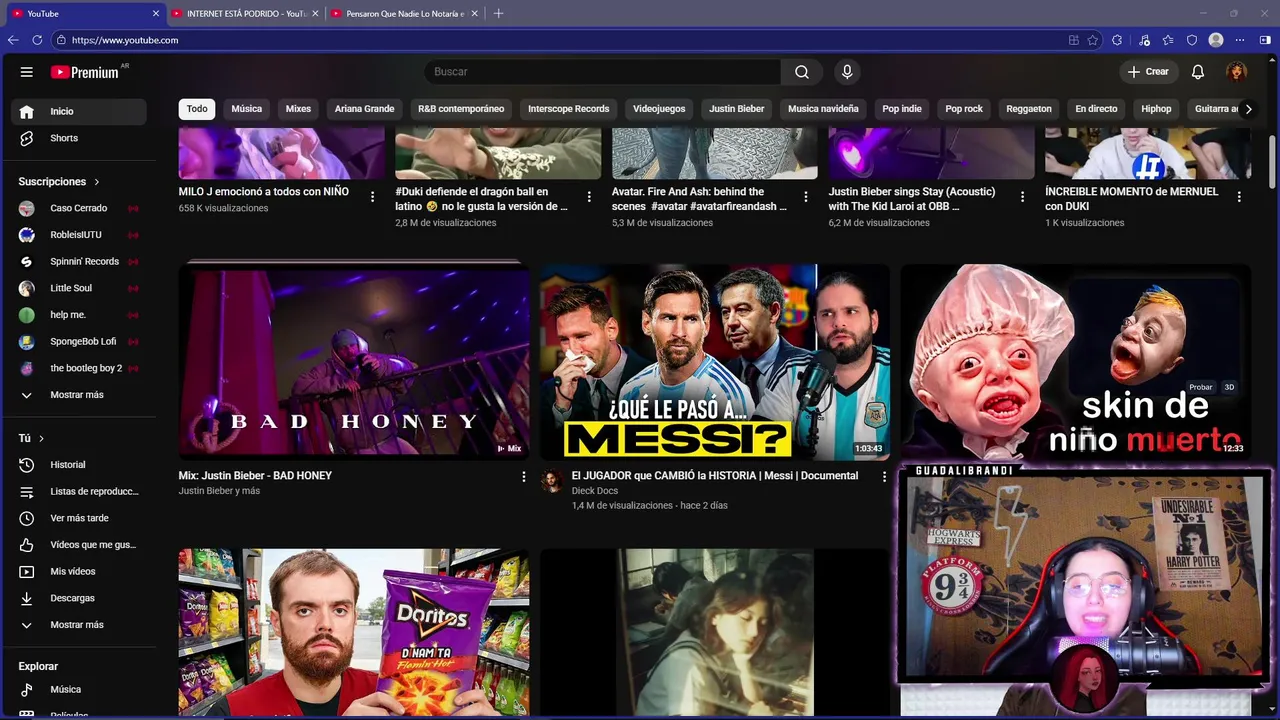The image size is (1280, 720).
Task: Open the notifications bell
Action: click(x=1198, y=72)
